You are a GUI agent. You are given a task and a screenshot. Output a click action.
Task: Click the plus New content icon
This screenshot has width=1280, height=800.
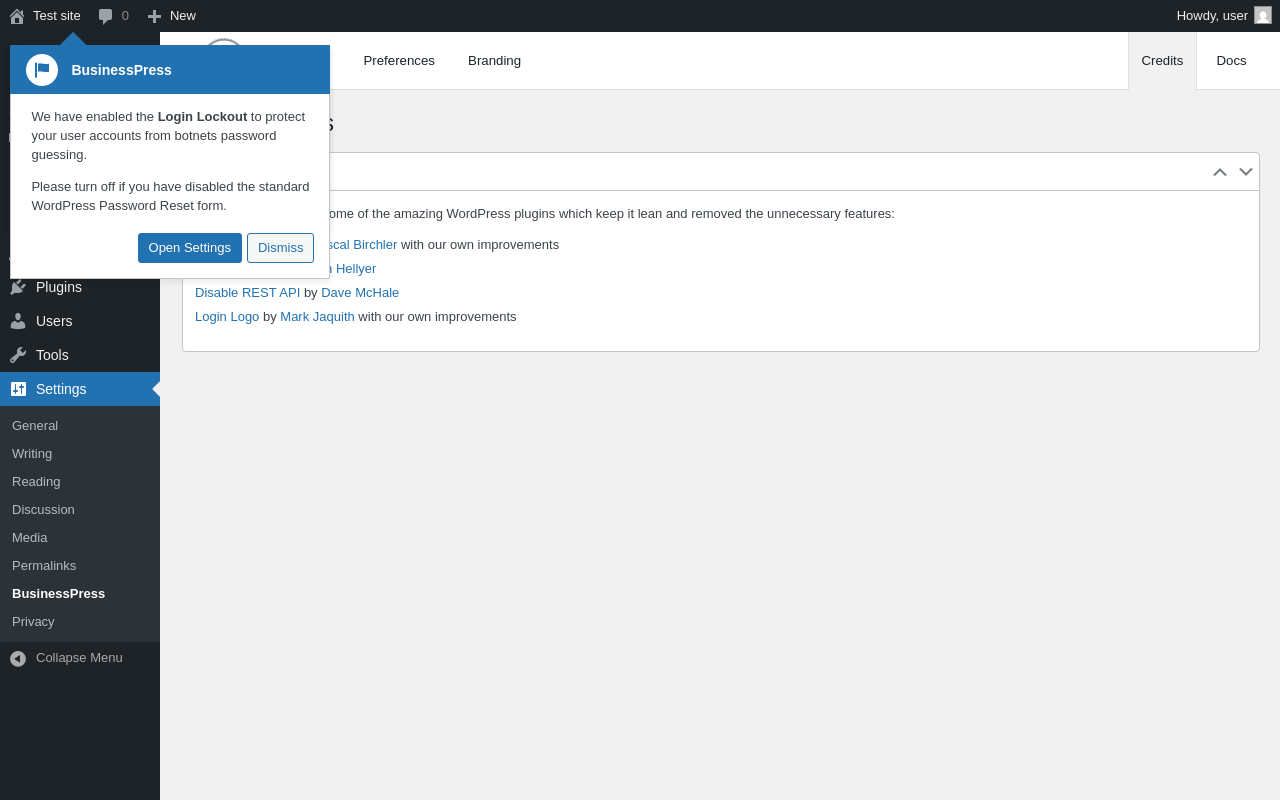pyautogui.click(x=154, y=16)
